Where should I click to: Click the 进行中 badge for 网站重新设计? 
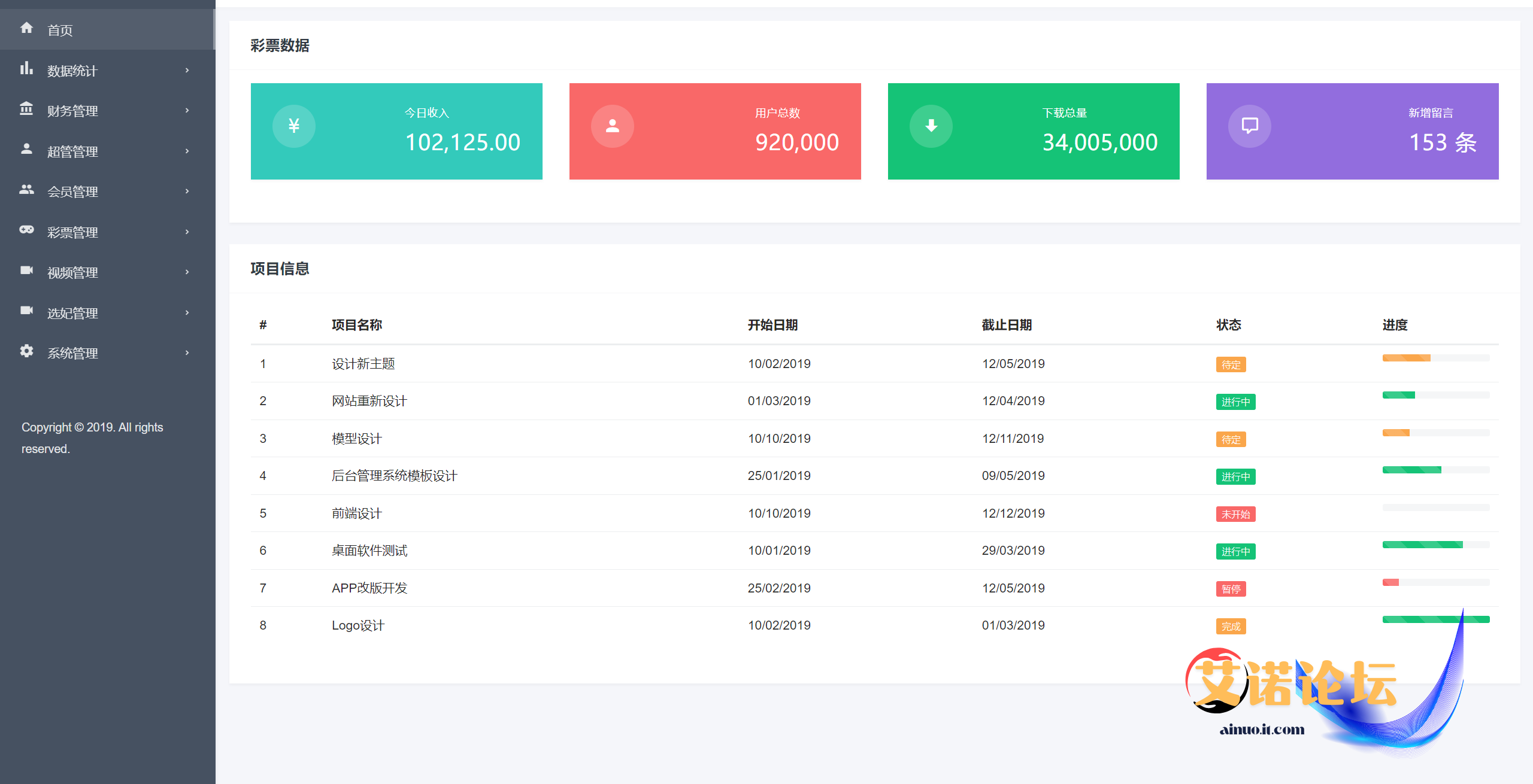(1235, 402)
